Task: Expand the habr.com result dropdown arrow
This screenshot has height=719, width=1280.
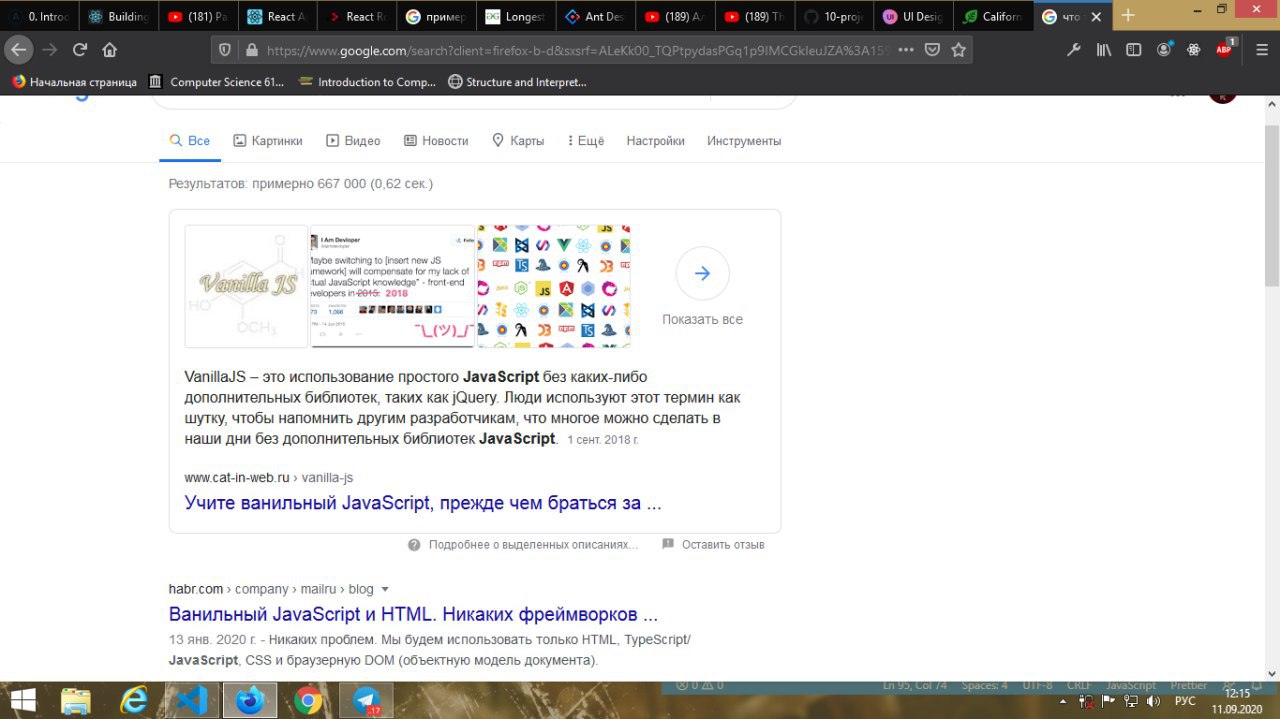Action: click(385, 589)
